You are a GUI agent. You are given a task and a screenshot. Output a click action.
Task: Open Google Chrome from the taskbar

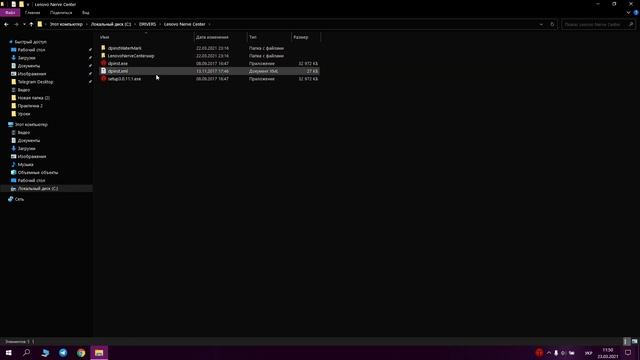tap(81, 353)
